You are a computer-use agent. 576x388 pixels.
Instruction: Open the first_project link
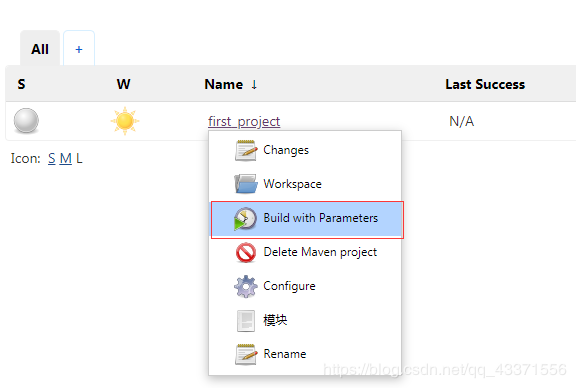click(x=244, y=121)
